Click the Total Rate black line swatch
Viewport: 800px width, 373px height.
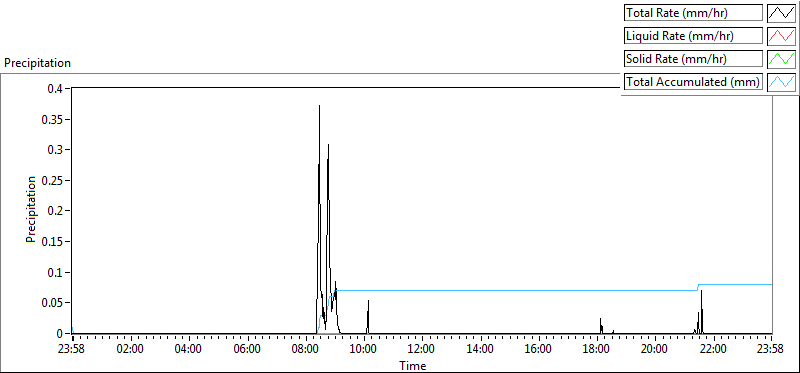point(782,13)
